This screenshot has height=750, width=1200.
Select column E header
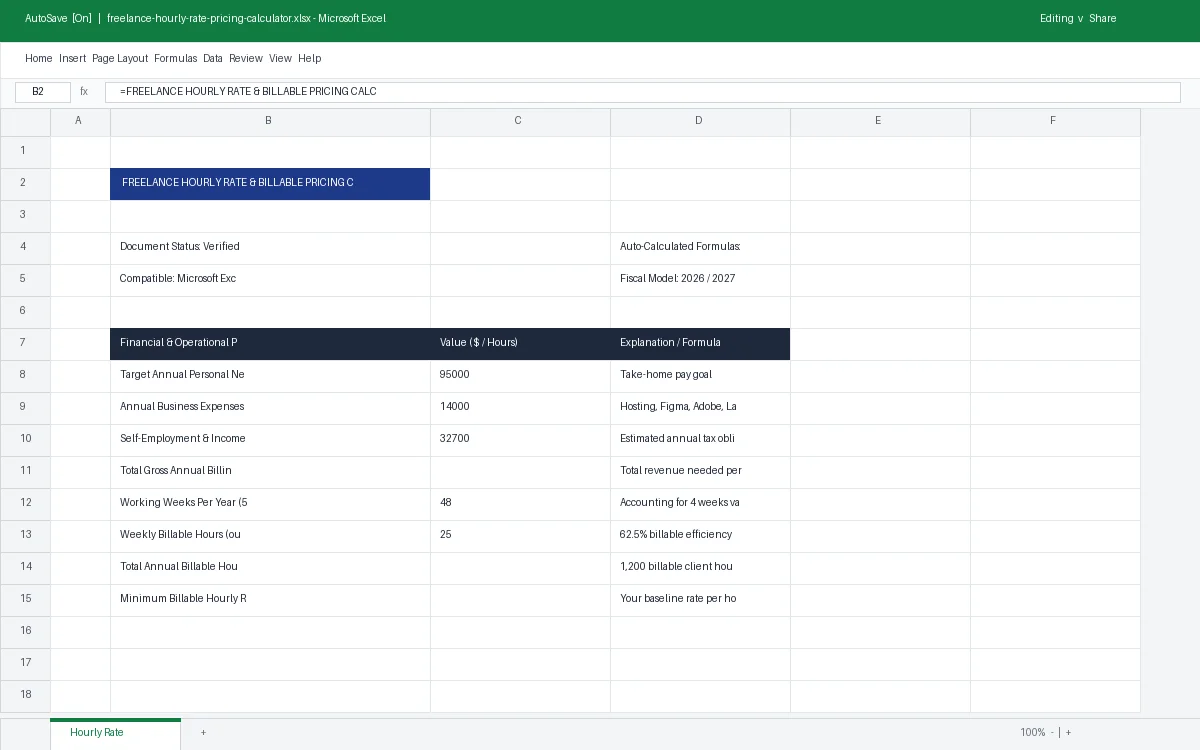(x=880, y=121)
